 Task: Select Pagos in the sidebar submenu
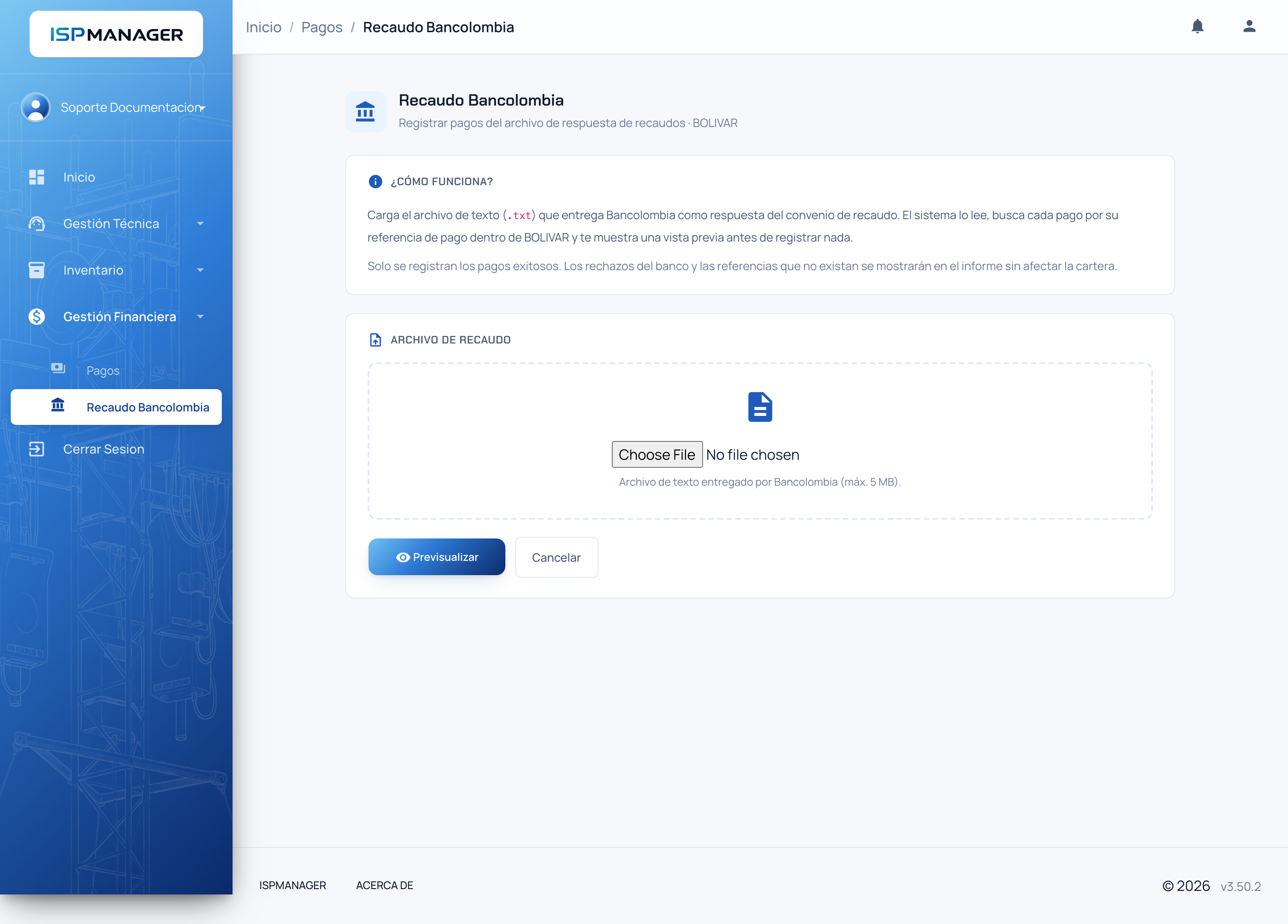116,370
